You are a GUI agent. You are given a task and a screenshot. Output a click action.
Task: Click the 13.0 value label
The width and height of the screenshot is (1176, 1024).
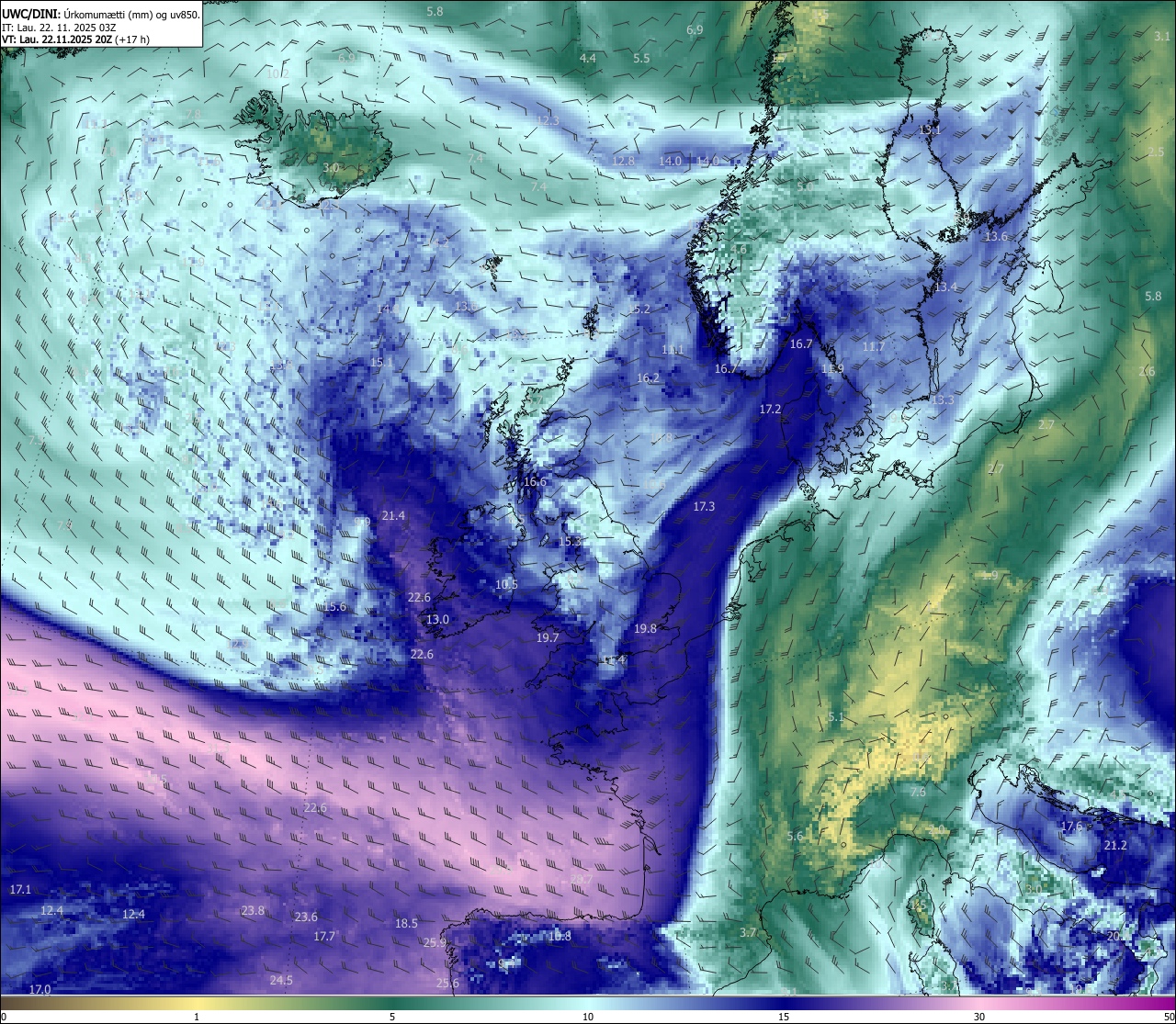coord(437,620)
